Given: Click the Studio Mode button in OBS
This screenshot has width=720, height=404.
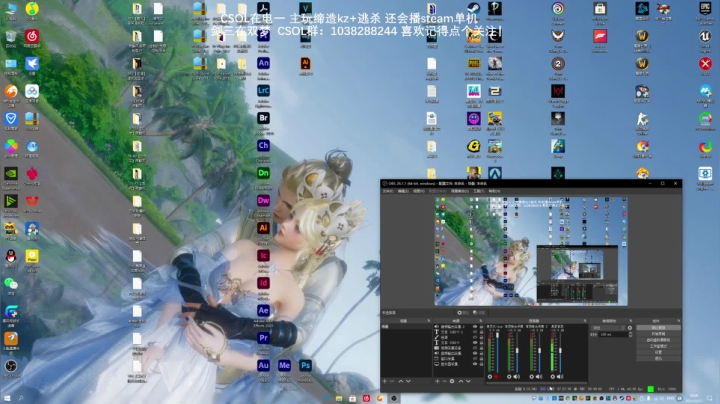Looking at the screenshot, I should [x=658, y=346].
